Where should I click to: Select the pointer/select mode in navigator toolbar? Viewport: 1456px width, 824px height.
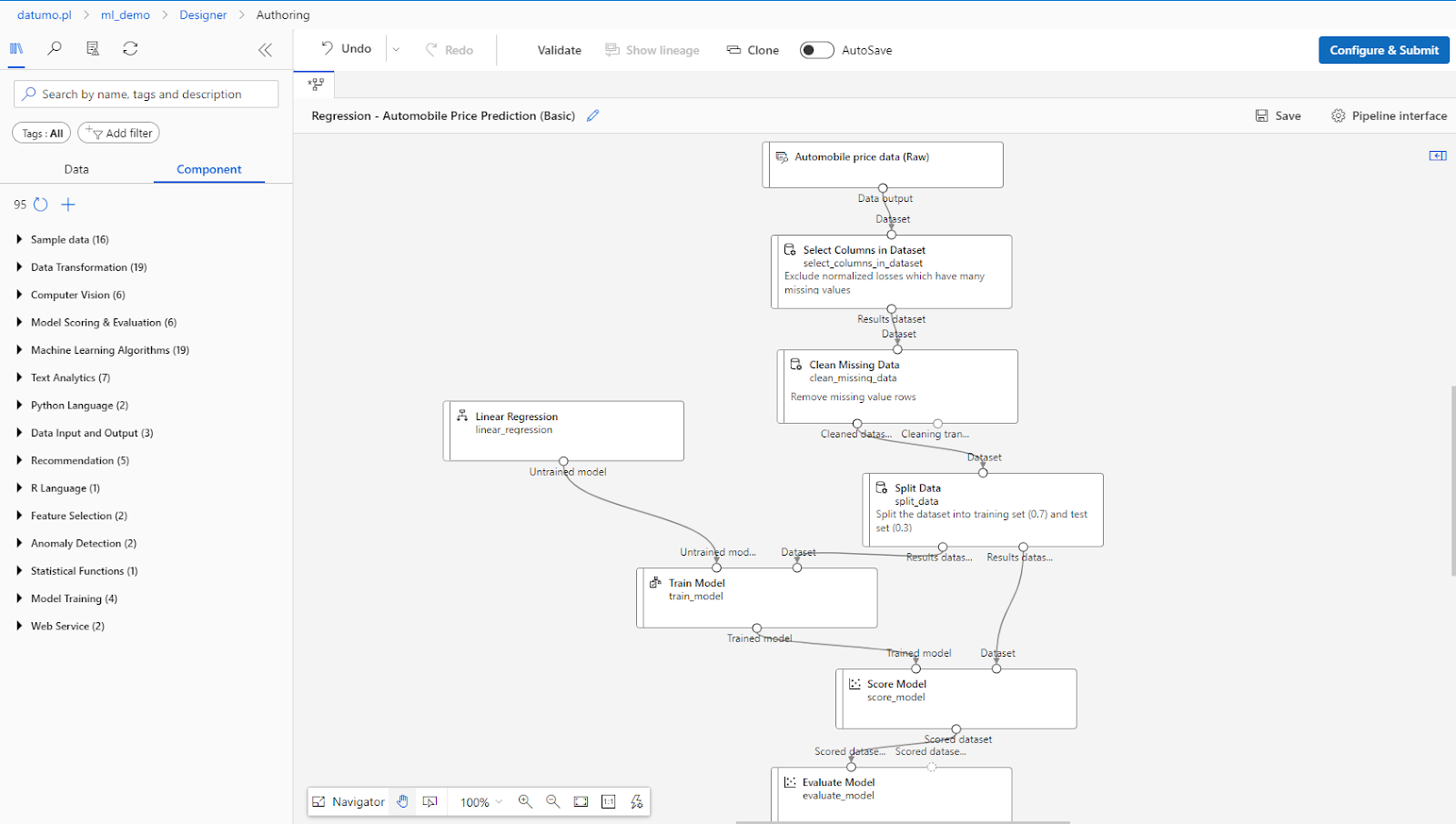click(x=430, y=801)
